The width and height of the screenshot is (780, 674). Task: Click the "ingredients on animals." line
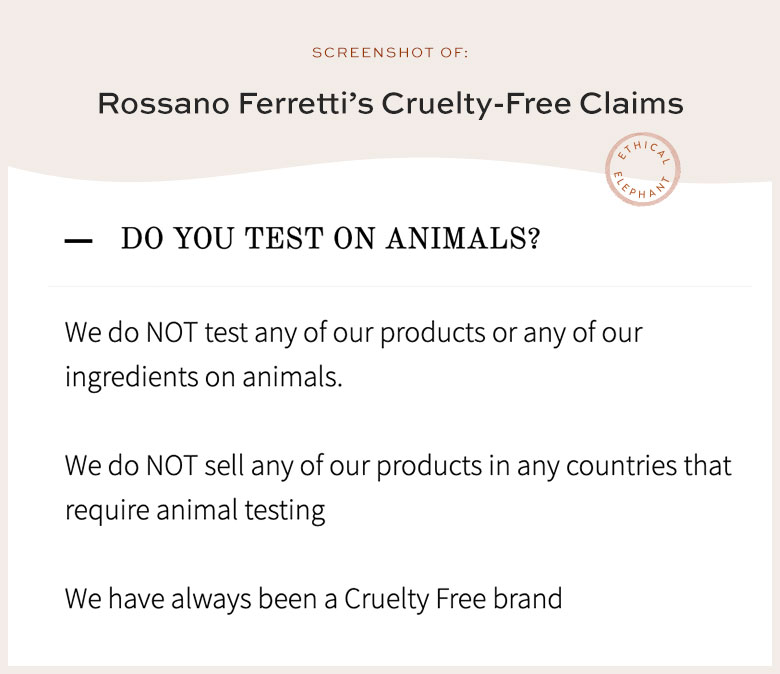coord(204,378)
